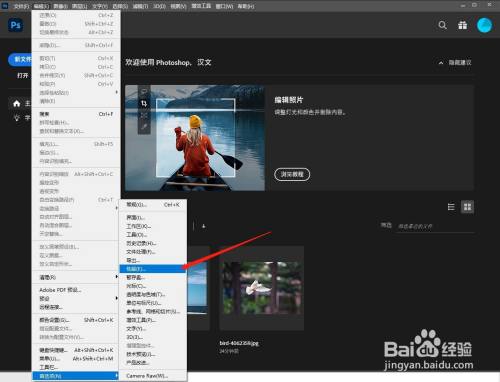Switch recent files to grid view
Image resolution: width=500 pixels, height=382 pixels.
[x=467, y=207]
